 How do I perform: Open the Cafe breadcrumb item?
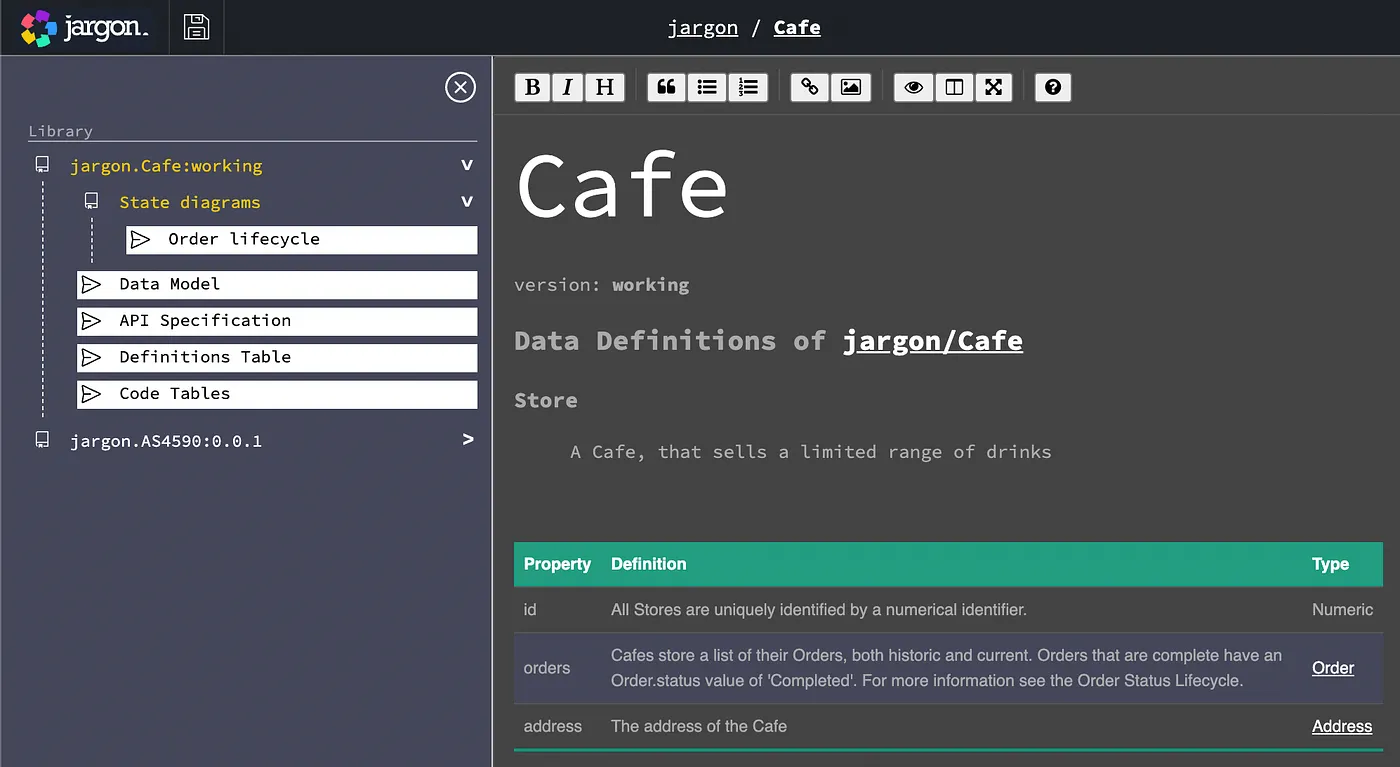tap(796, 27)
